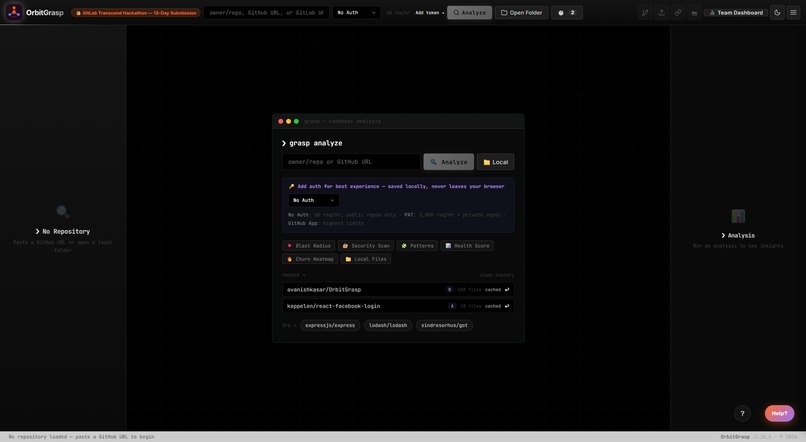Click the Analysis panel chart icon

(x=738, y=216)
